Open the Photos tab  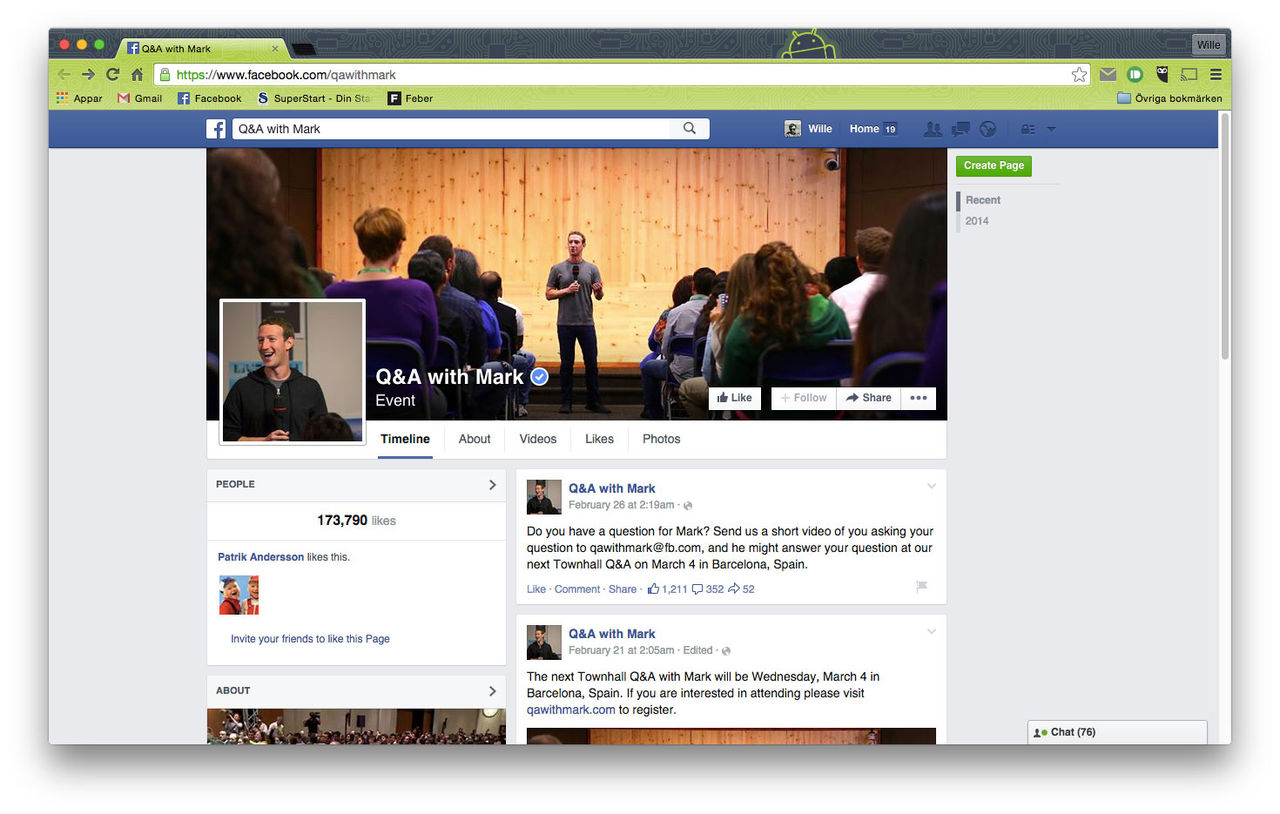pos(661,439)
